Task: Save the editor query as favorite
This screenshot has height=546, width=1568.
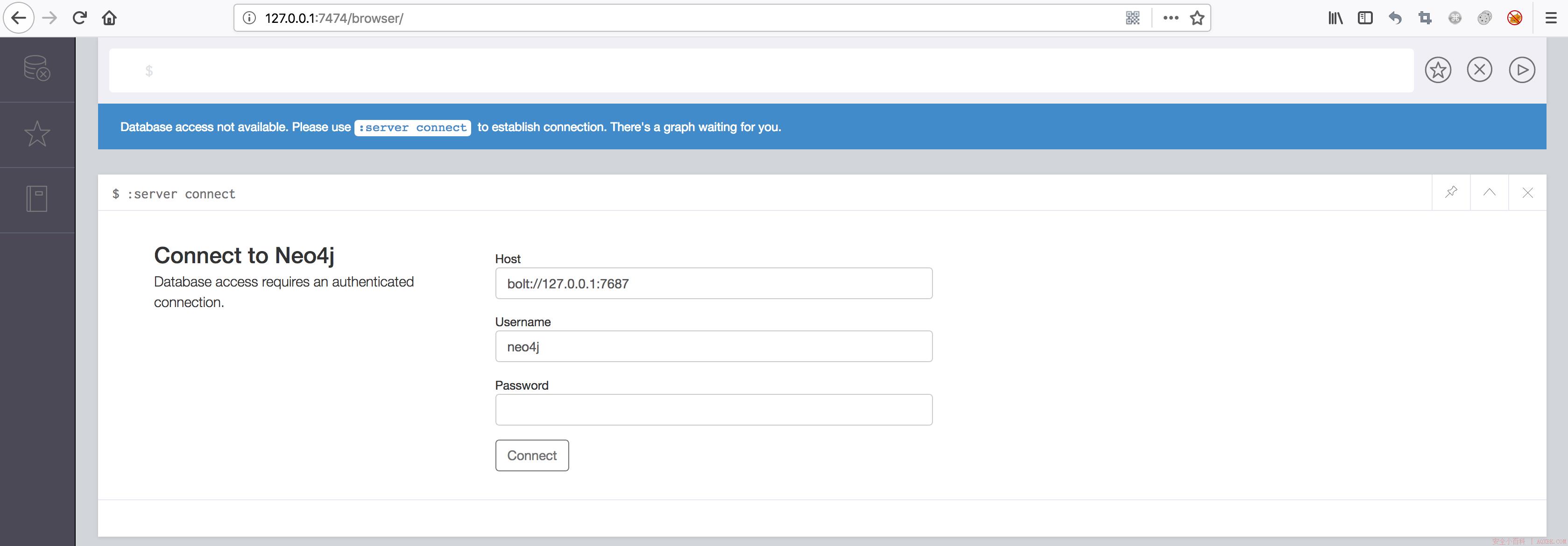Action: [1438, 70]
